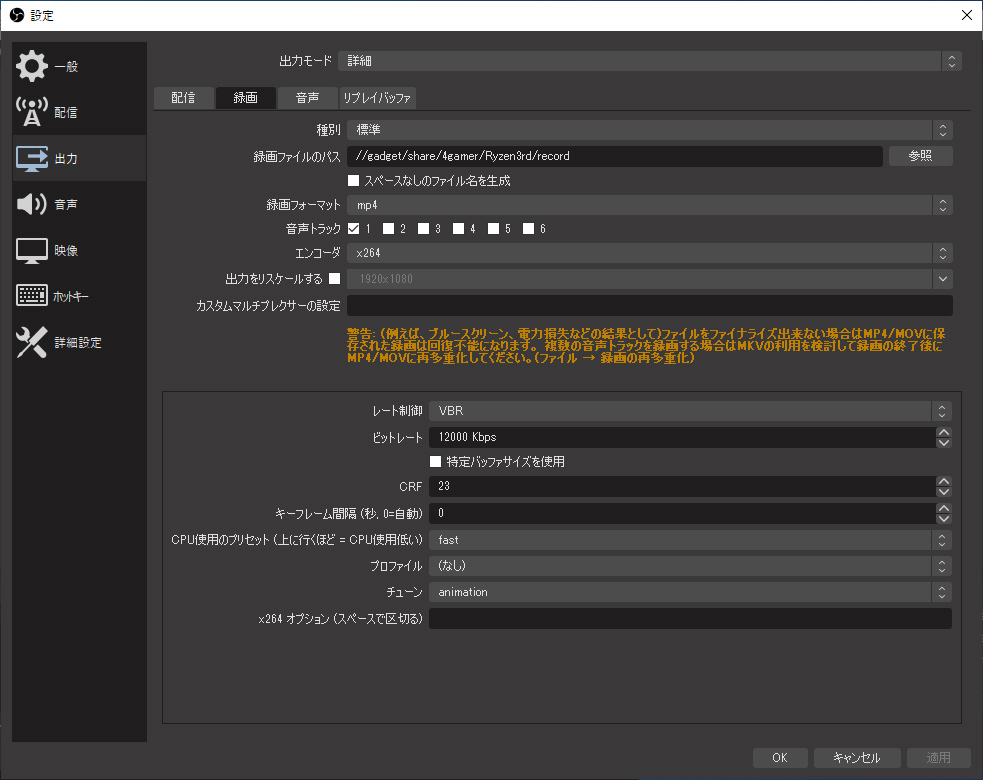Click the キャンセル button
This screenshot has width=983, height=780.
[x=856, y=757]
